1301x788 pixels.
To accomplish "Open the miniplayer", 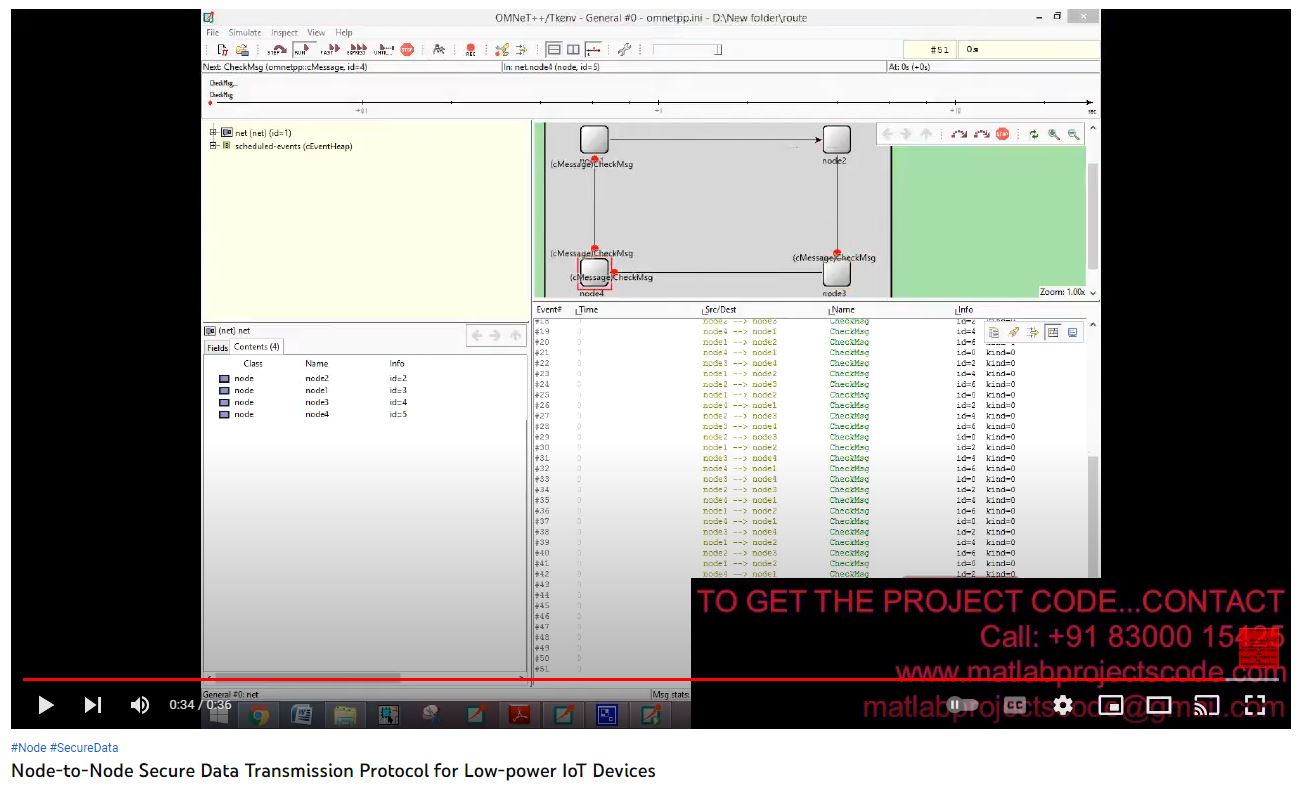I will pos(1111,705).
